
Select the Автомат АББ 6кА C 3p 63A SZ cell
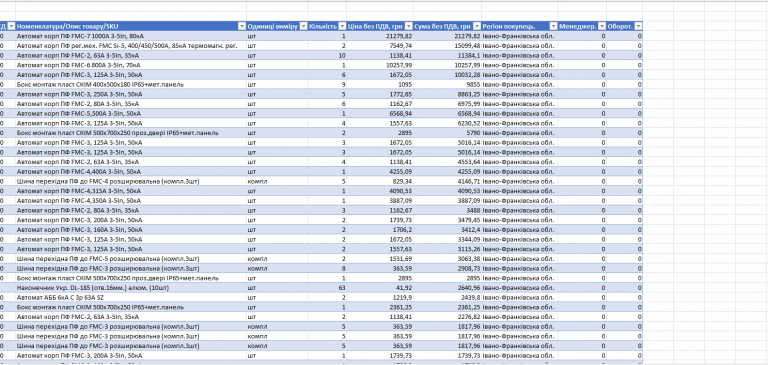[131, 297]
